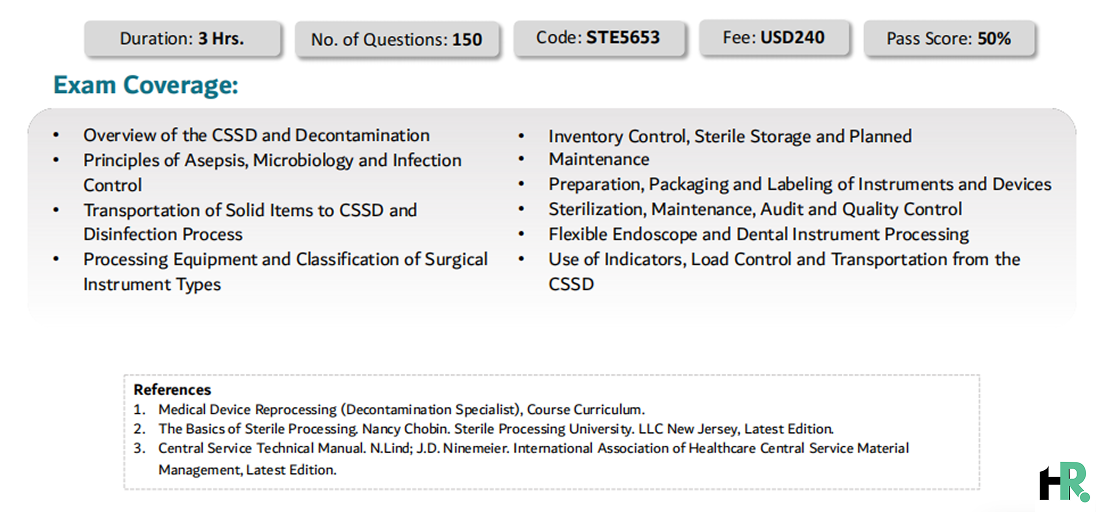Click the Exam Coverage heading
The width and height of the screenshot is (1096, 512).
[x=146, y=85]
